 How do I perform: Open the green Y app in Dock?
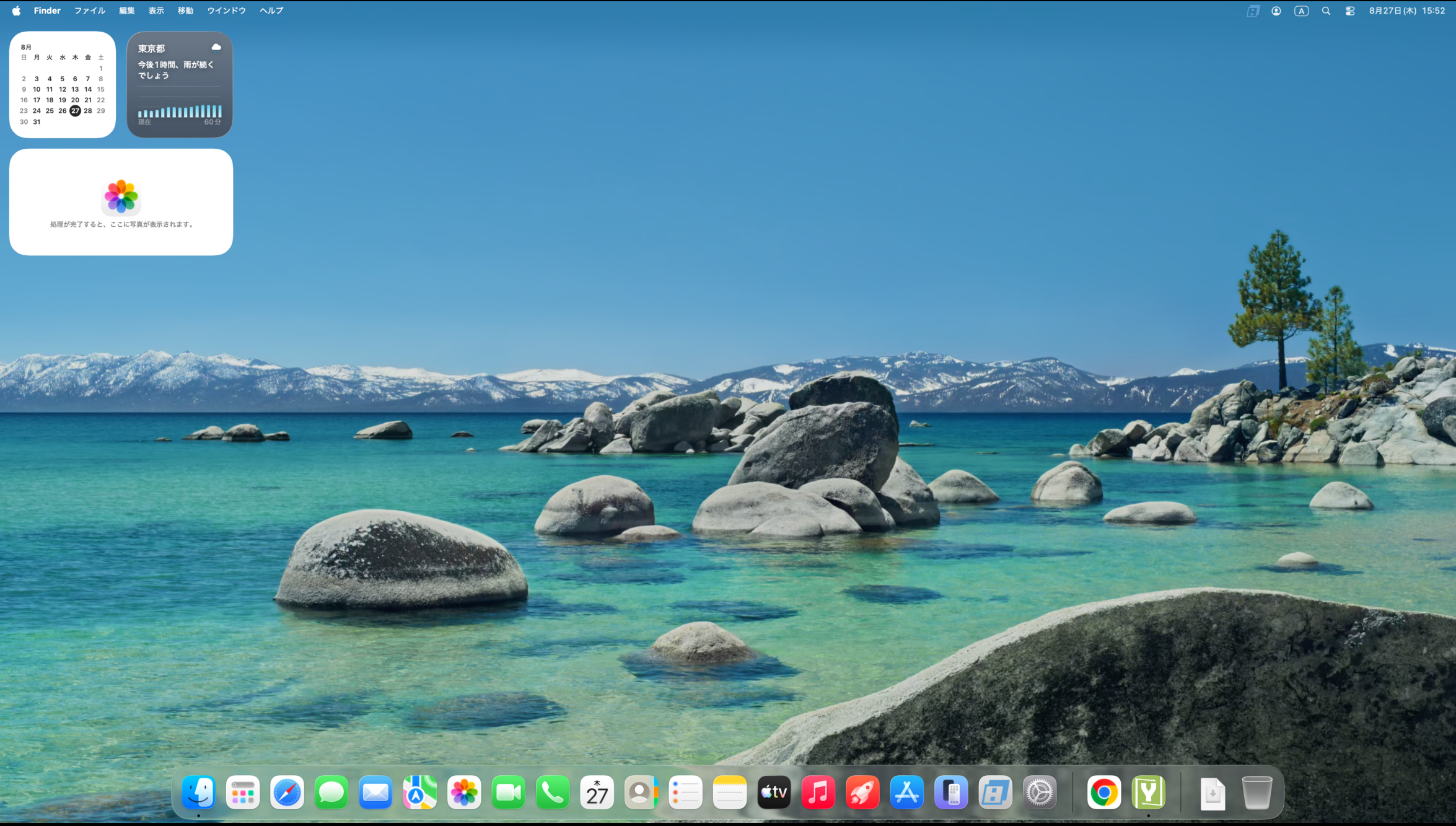(x=1149, y=792)
